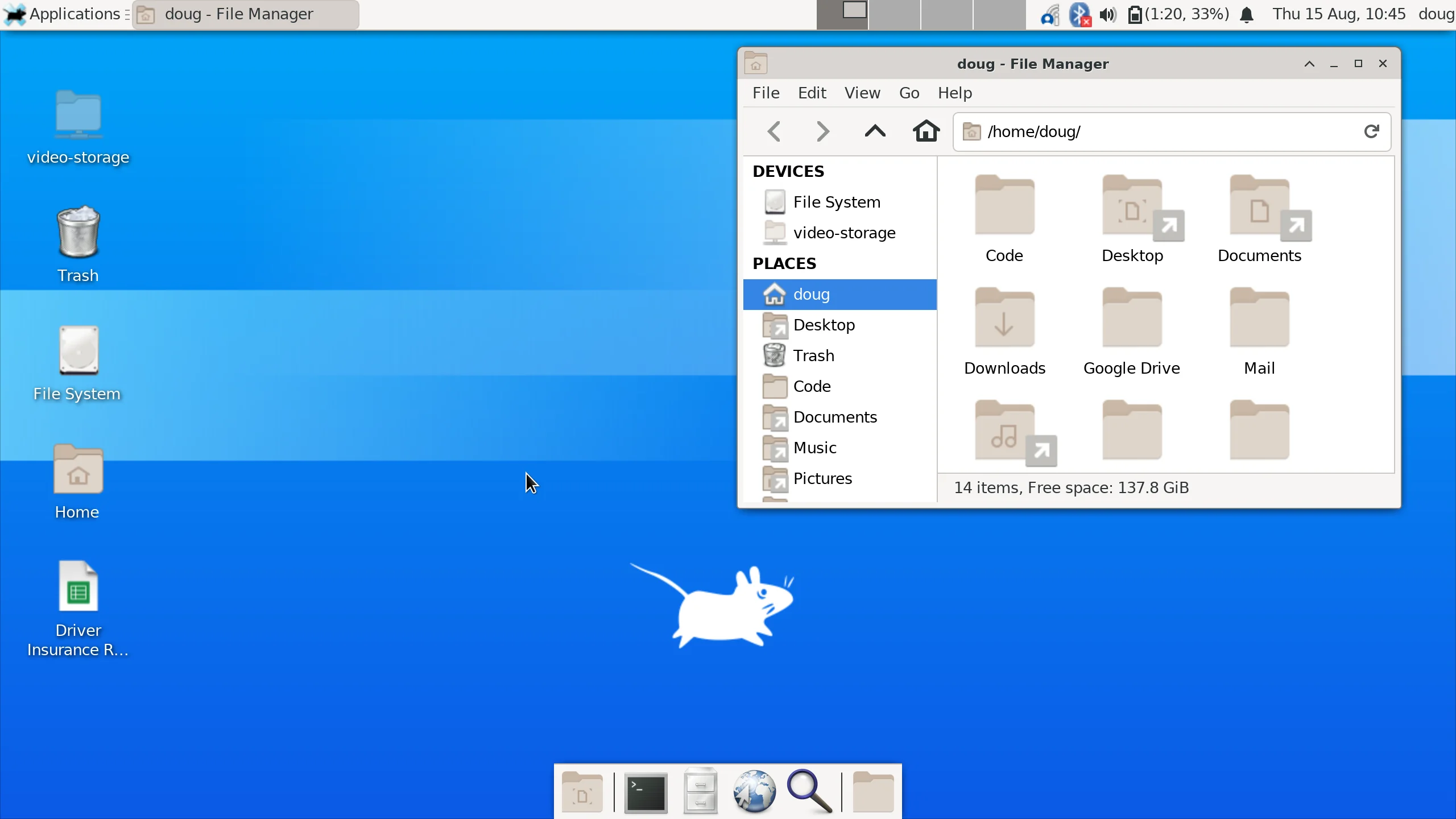This screenshot has width=1456, height=819.
Task: Click the Bluetooth icon in the system tray
Action: 1078,14
